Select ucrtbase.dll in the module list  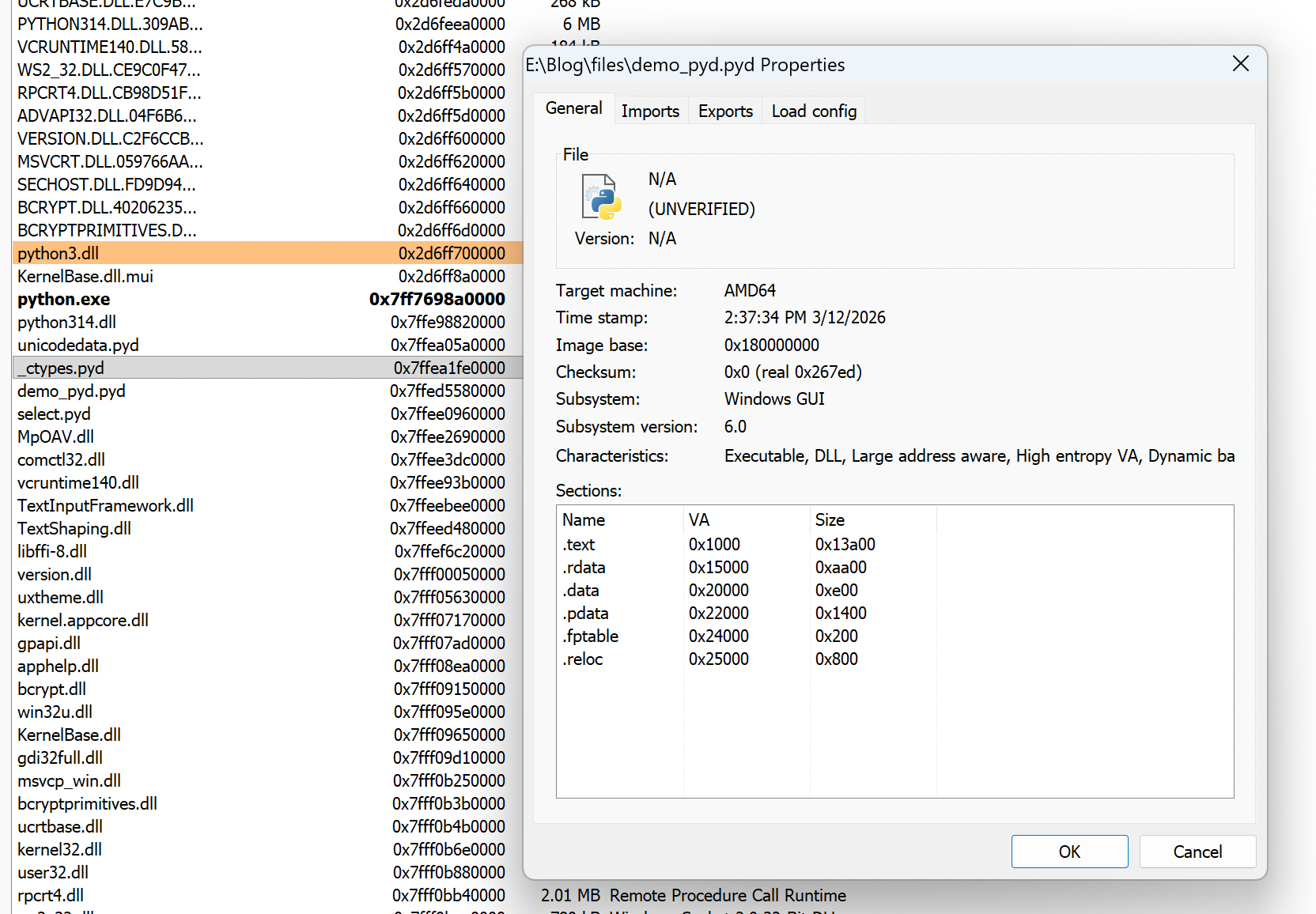pos(268,827)
